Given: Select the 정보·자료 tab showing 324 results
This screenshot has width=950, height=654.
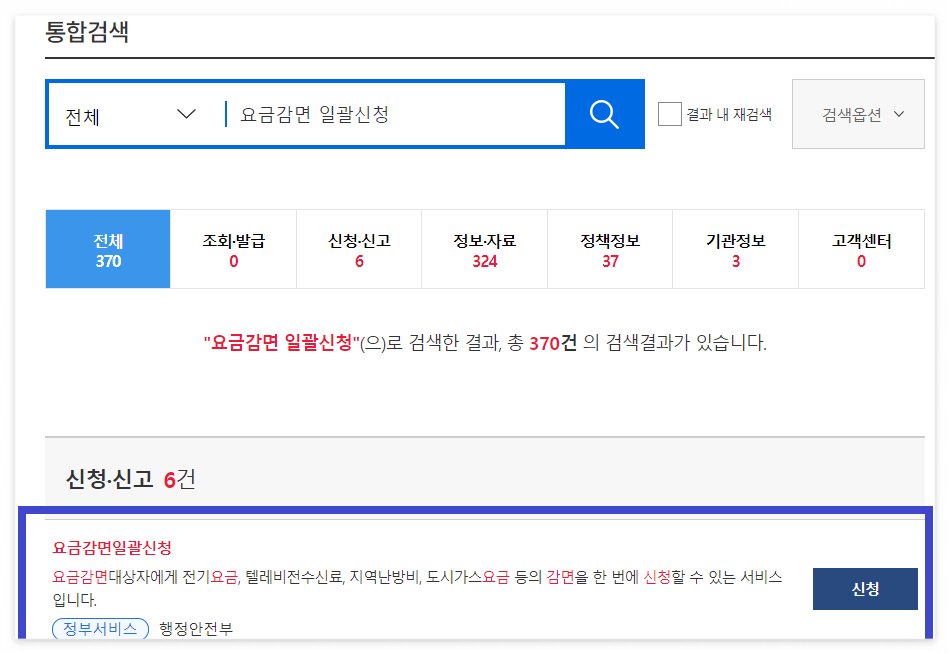Looking at the screenshot, I should click(x=484, y=248).
